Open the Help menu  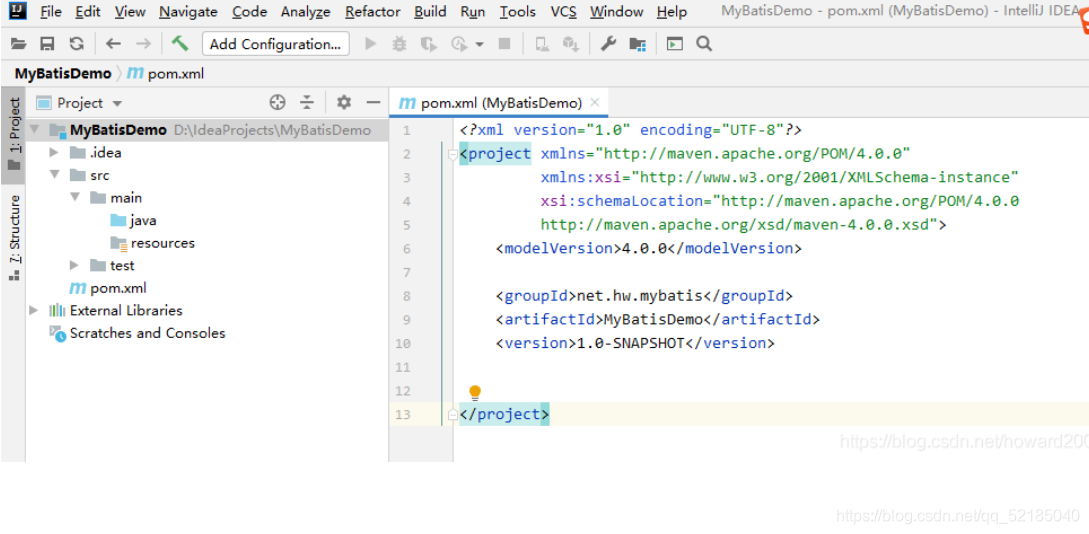click(x=672, y=12)
